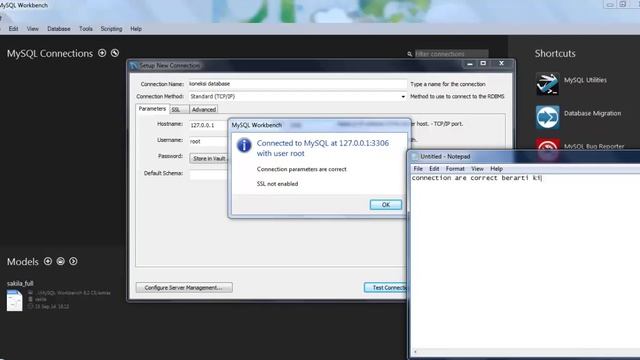Open the Models arrow options icon
Screen dimensions: 640x360
[73, 261]
